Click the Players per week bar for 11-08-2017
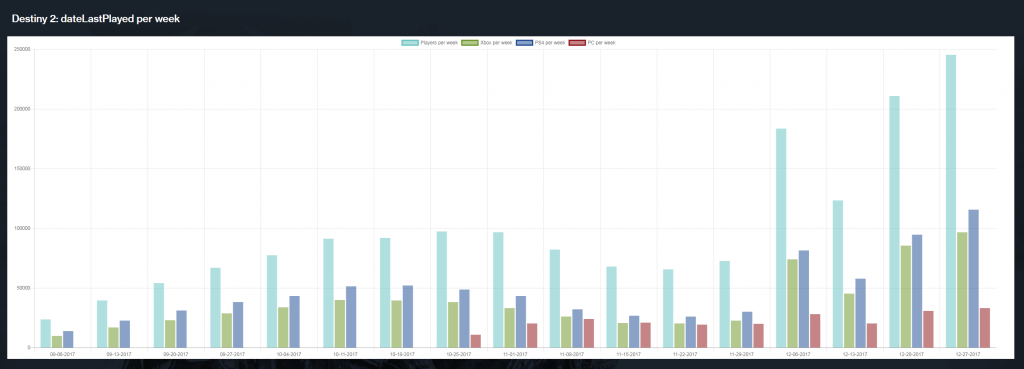Screen dimensions: 1024x369 click(554, 298)
